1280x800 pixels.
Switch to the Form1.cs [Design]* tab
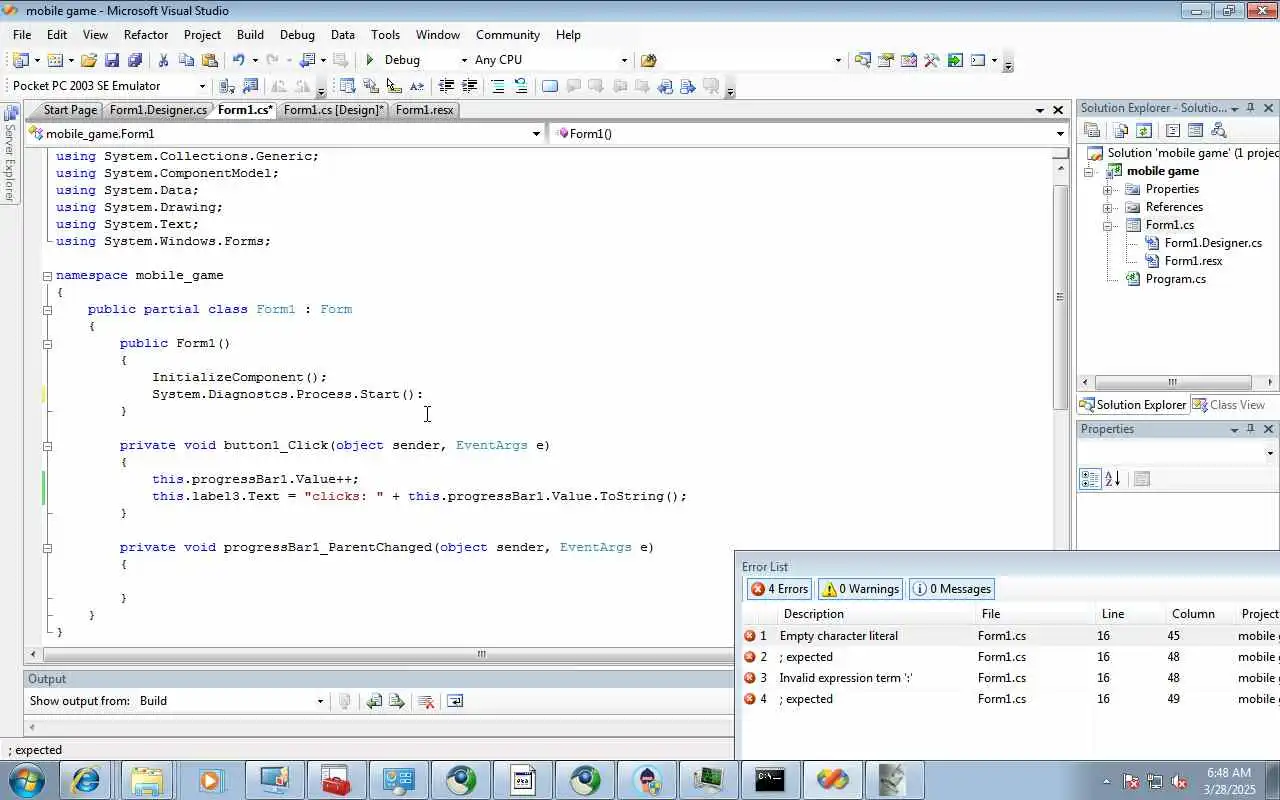point(333,110)
